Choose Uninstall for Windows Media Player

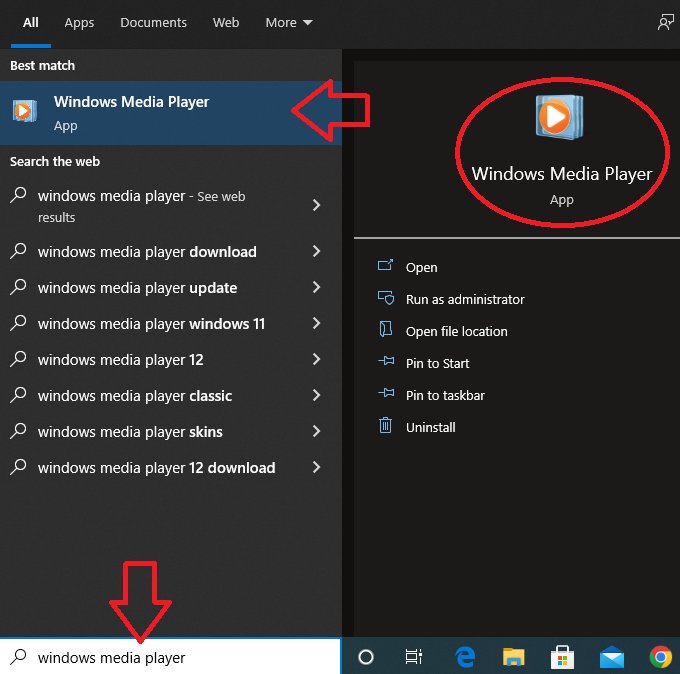(x=430, y=428)
